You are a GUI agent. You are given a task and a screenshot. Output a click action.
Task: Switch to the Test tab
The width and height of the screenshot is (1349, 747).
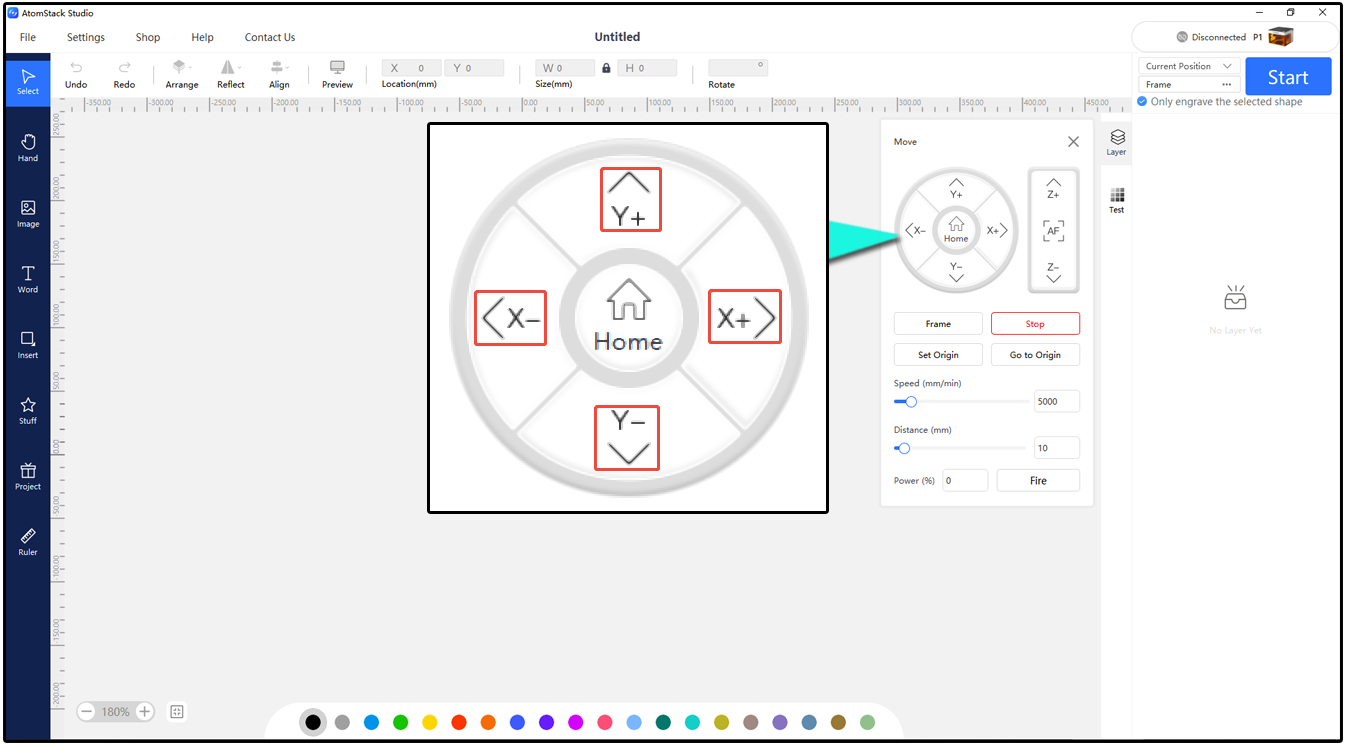point(1117,200)
